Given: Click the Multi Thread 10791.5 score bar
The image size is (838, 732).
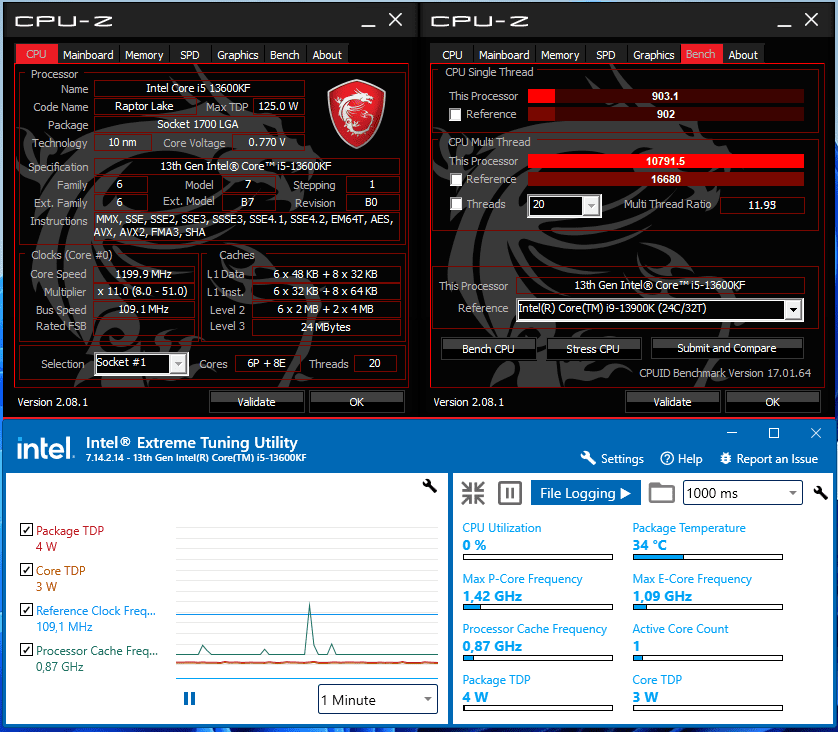Looking at the screenshot, I should (x=666, y=161).
